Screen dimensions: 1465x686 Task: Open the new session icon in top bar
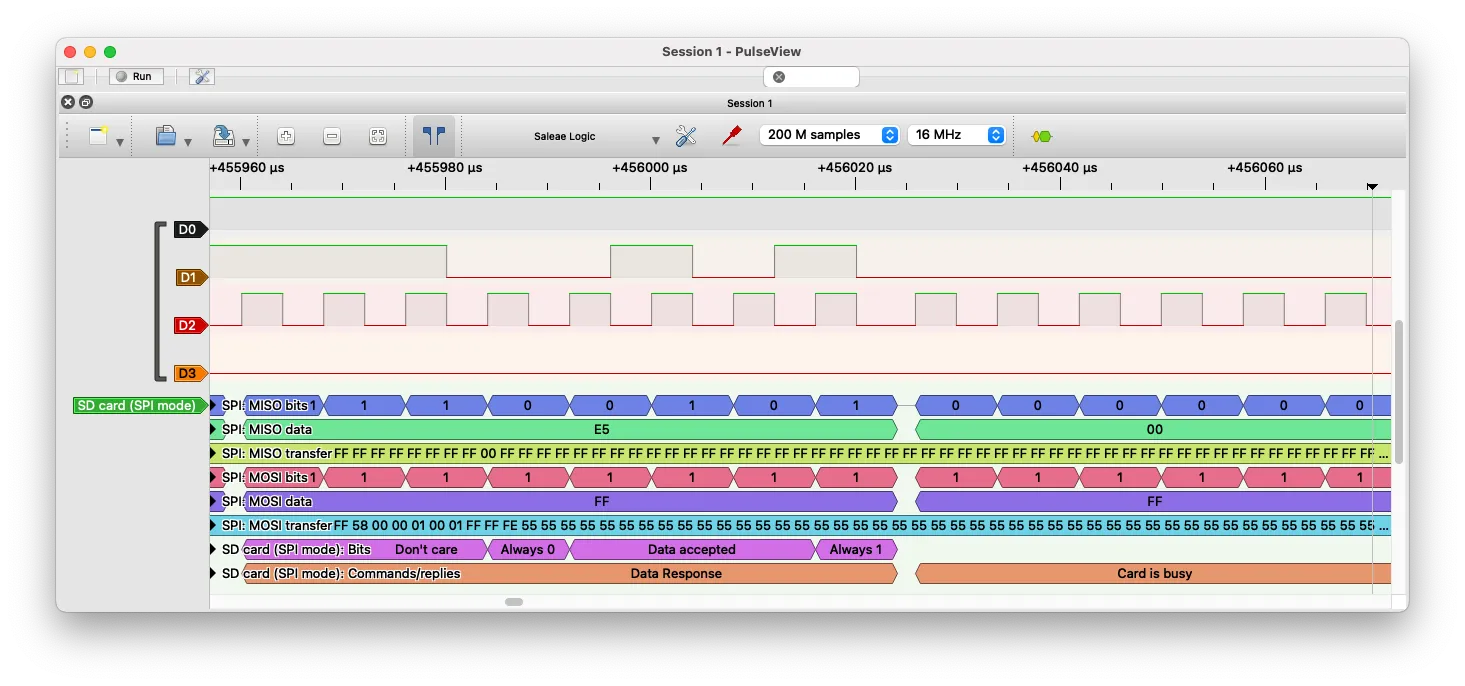[72, 76]
